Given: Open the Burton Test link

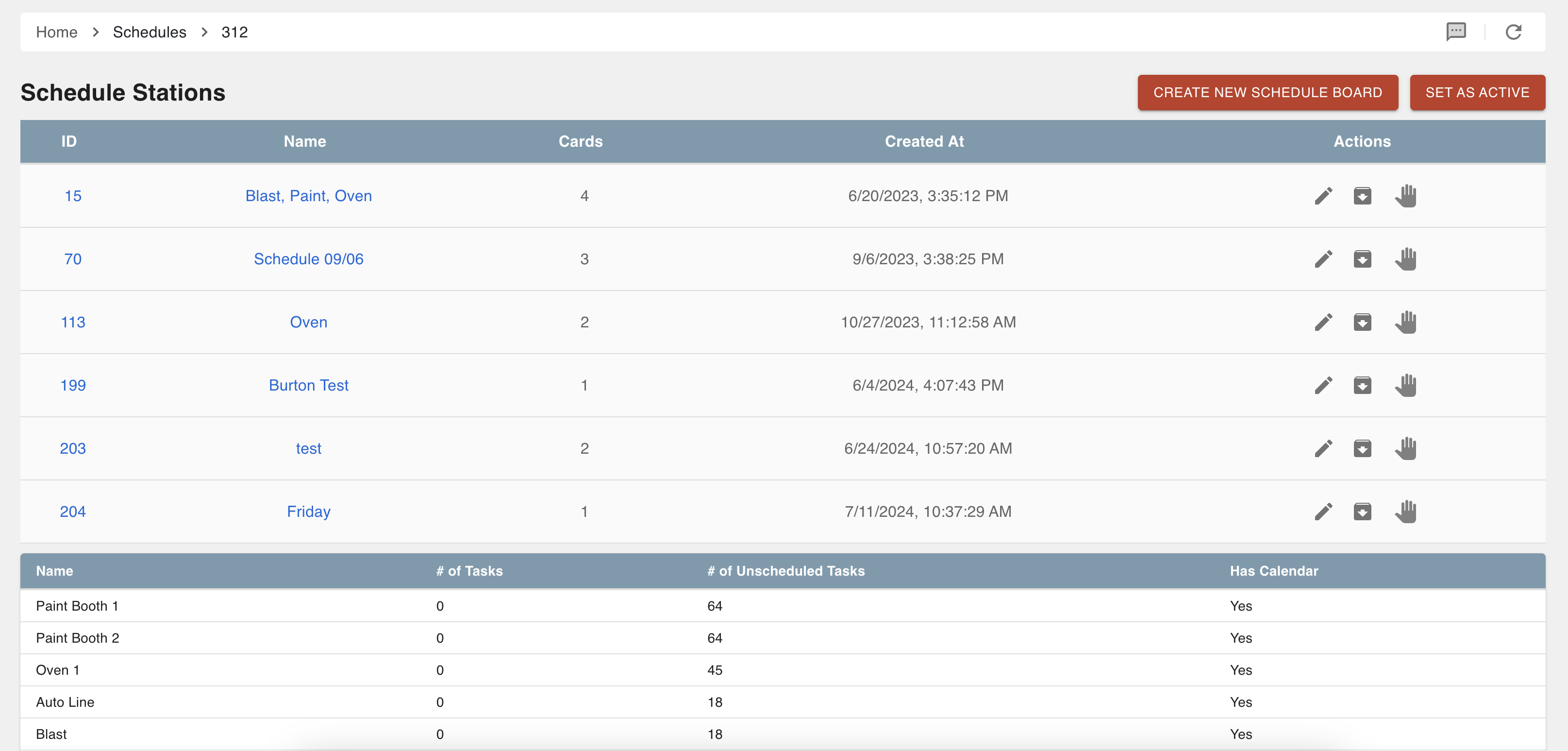Looking at the screenshot, I should (309, 386).
